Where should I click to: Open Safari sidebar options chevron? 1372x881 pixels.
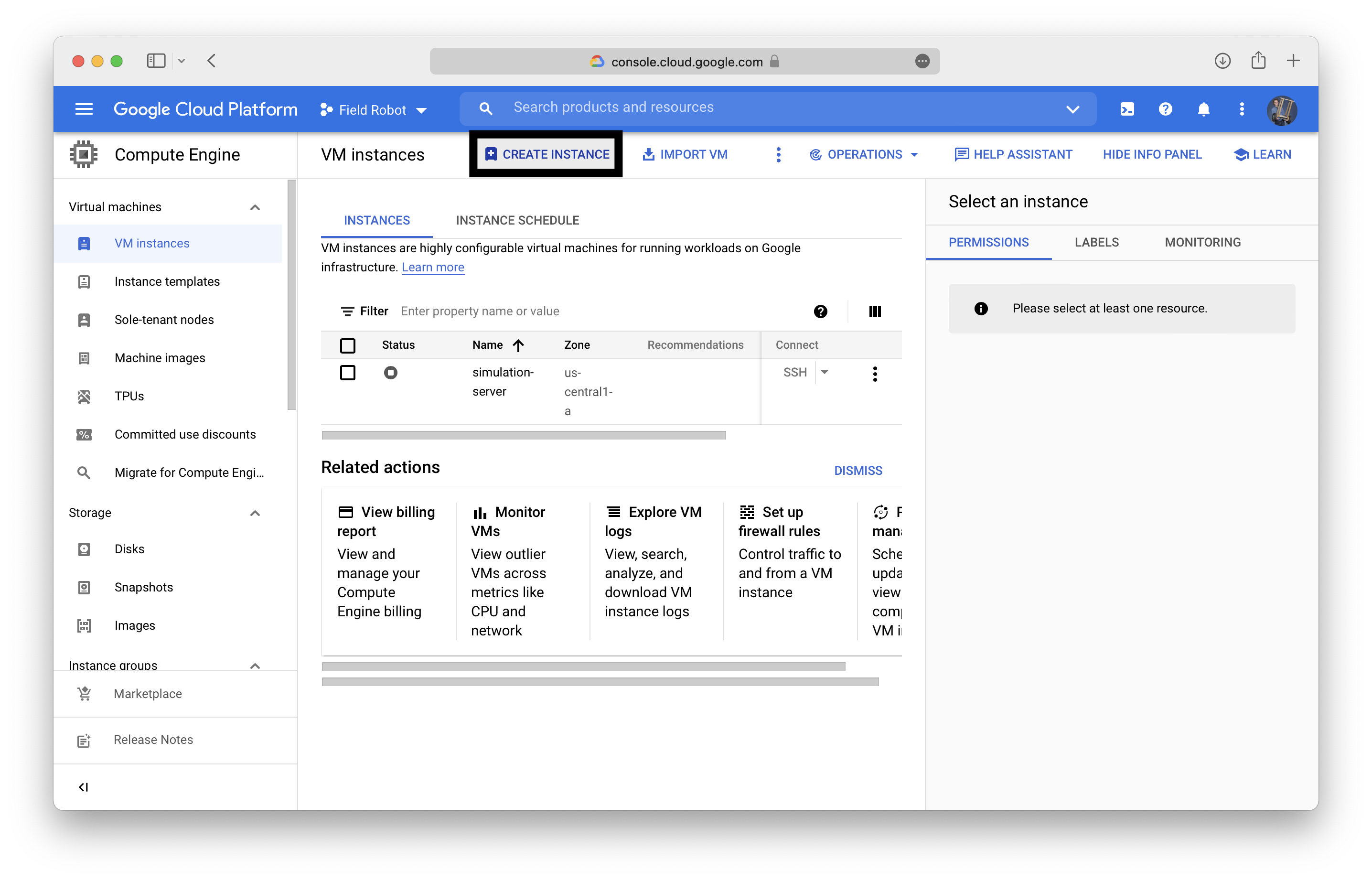(x=182, y=61)
